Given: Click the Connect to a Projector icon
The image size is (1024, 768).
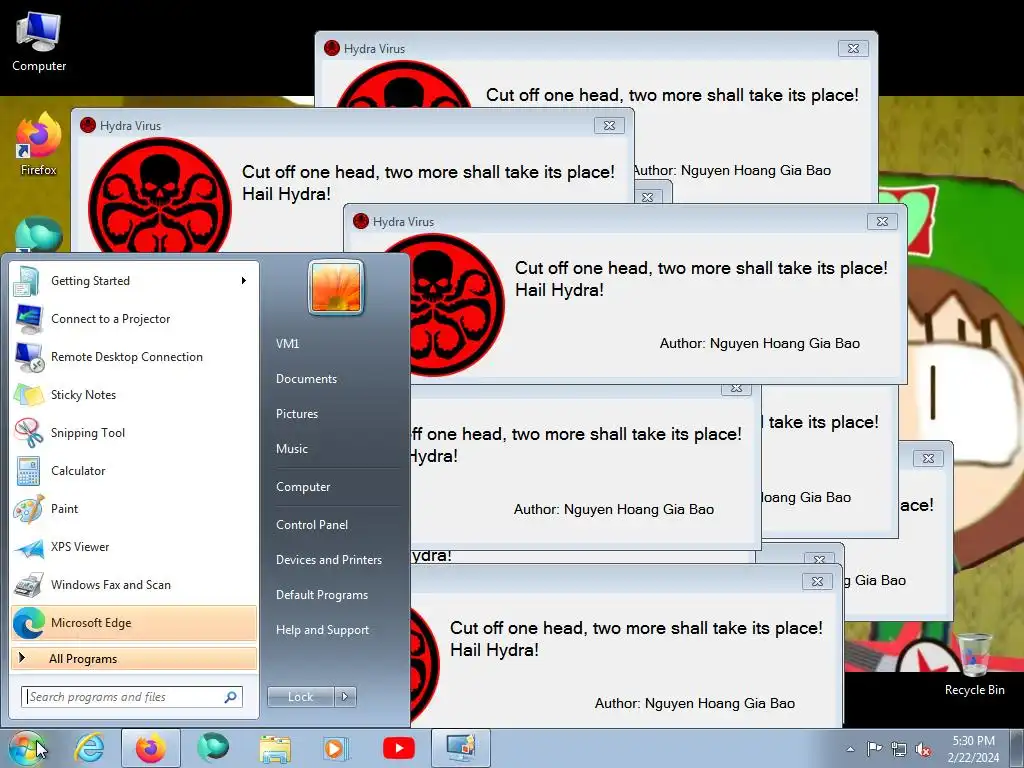Looking at the screenshot, I should coord(29,319).
